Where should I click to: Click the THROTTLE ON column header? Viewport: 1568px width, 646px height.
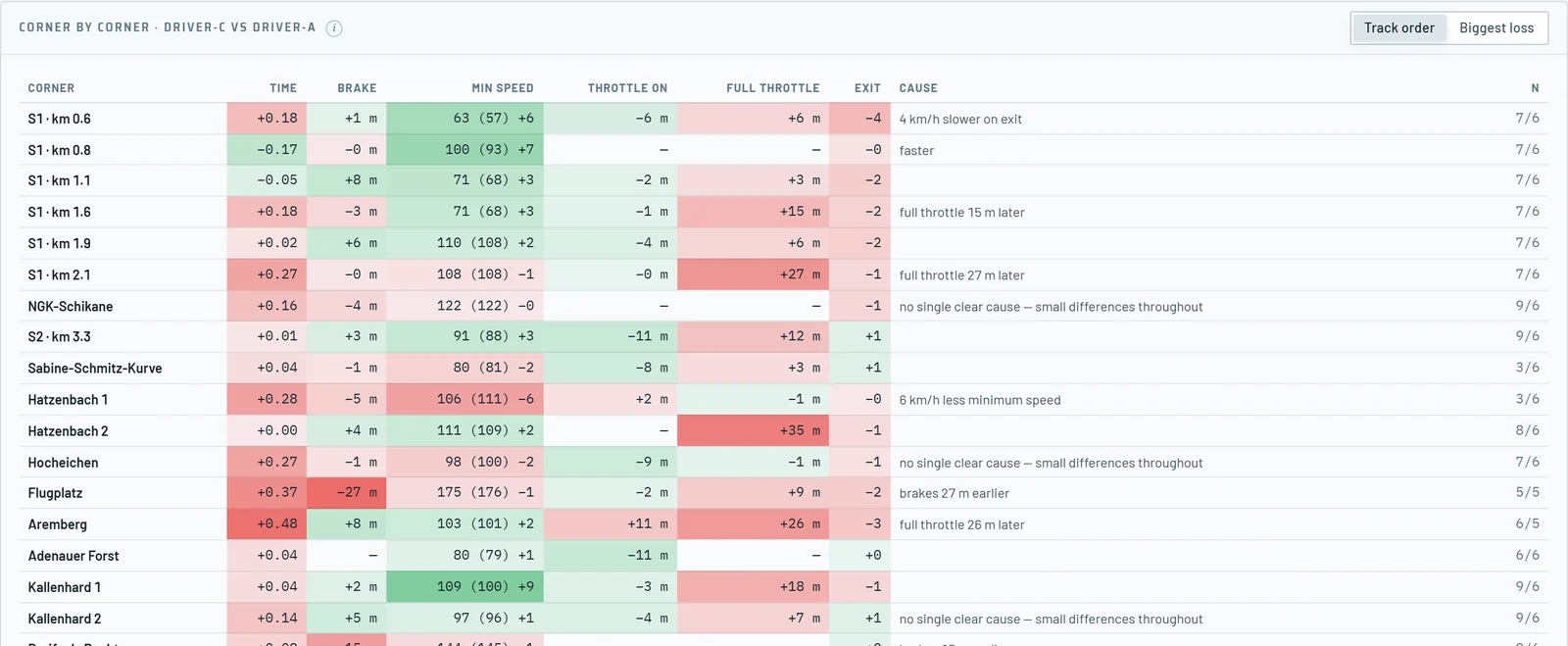click(627, 88)
